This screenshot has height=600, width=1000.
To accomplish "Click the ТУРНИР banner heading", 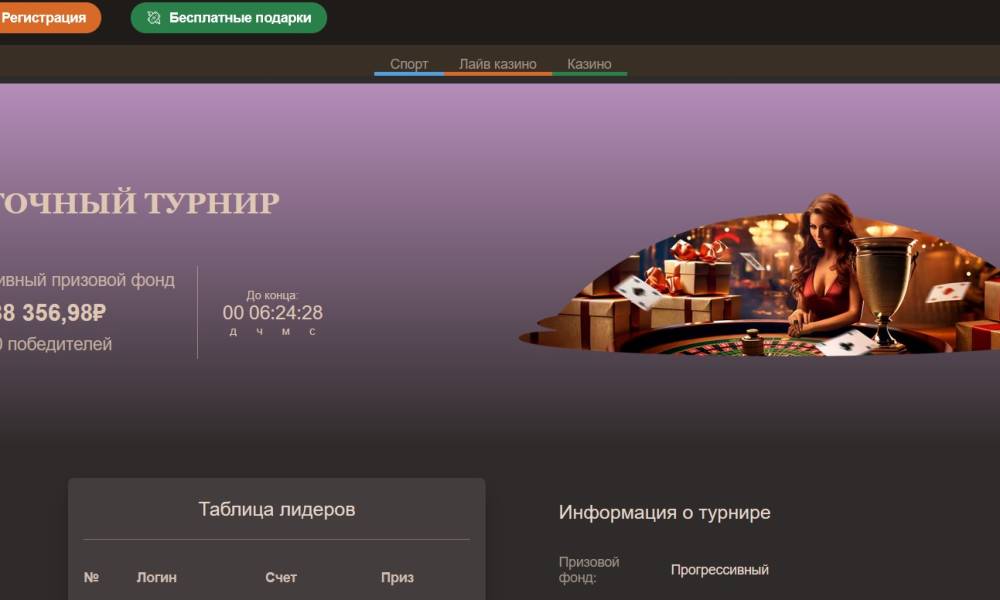I will (140, 203).
